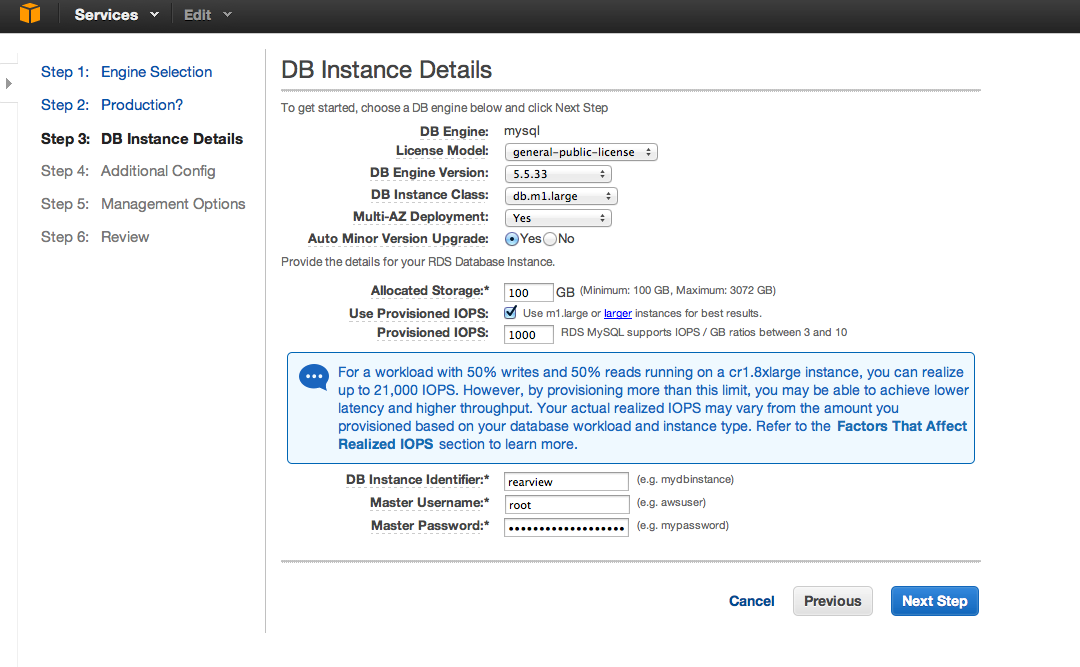
Task: Go to Step 1: Engine Selection
Action: pyautogui.click(x=126, y=72)
